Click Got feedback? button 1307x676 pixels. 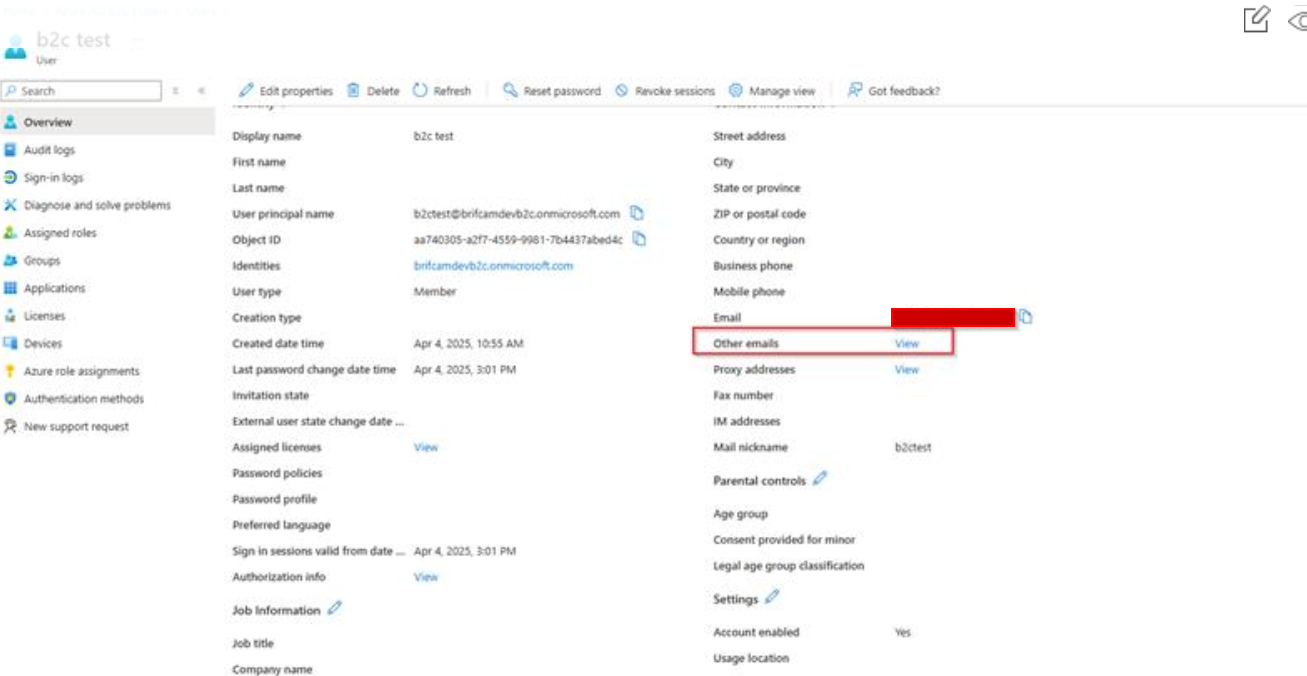(x=894, y=91)
